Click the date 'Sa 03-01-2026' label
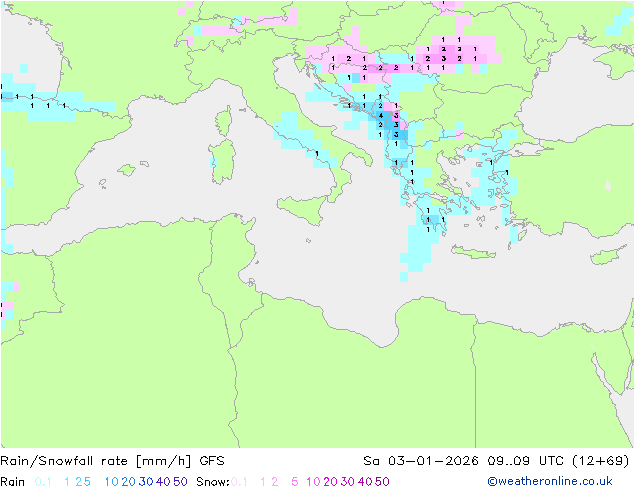The image size is (634, 490). tap(421, 461)
